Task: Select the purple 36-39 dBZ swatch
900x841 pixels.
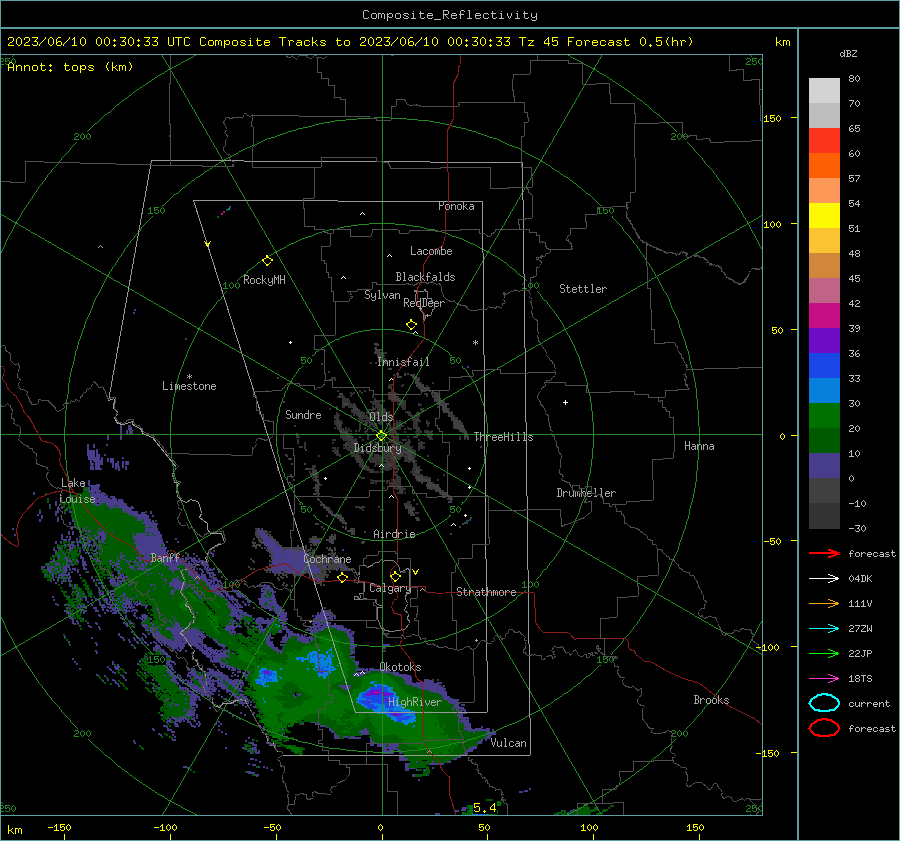Action: (824, 340)
